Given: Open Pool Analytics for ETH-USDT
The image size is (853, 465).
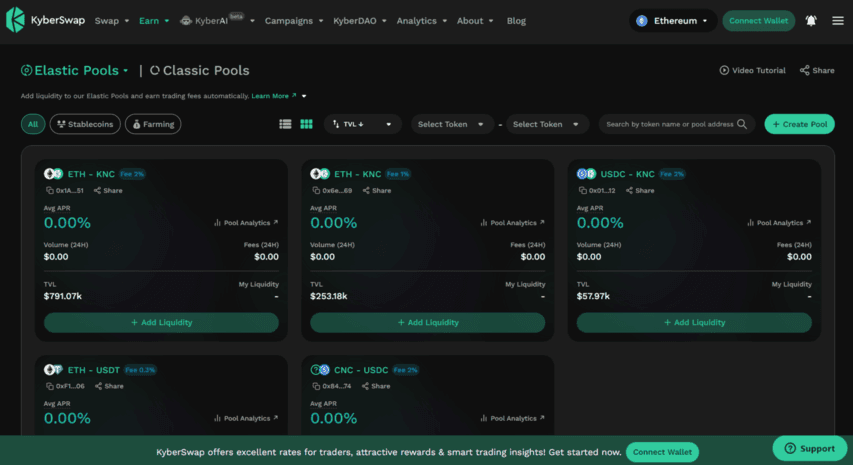Looking at the screenshot, I should pyautogui.click(x=246, y=418).
